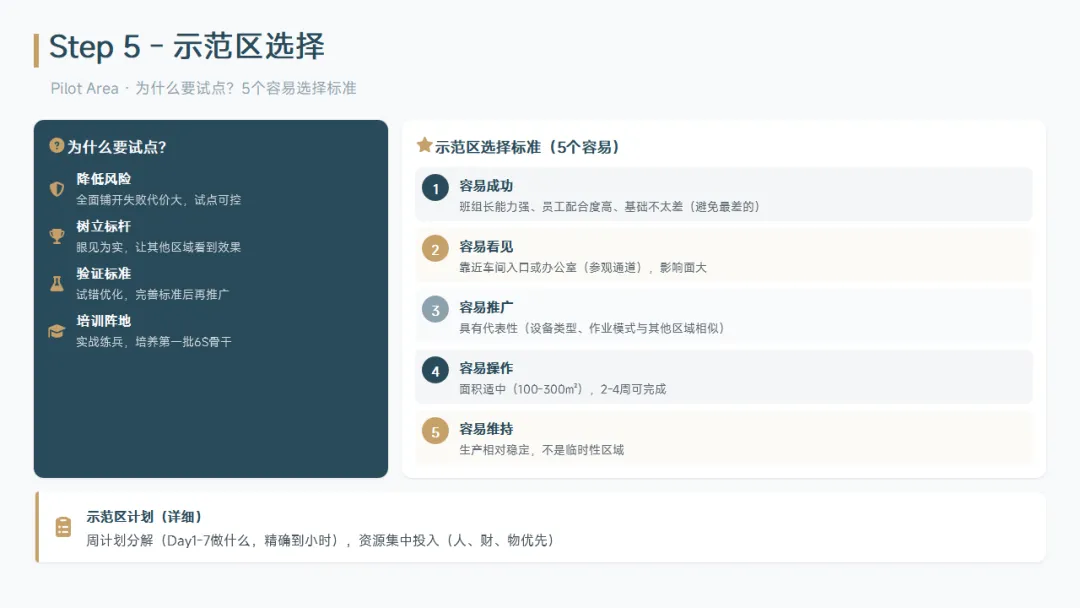The height and width of the screenshot is (608, 1080).
Task: Click the trophy icon next to 树立标杆
Action: 56,236
